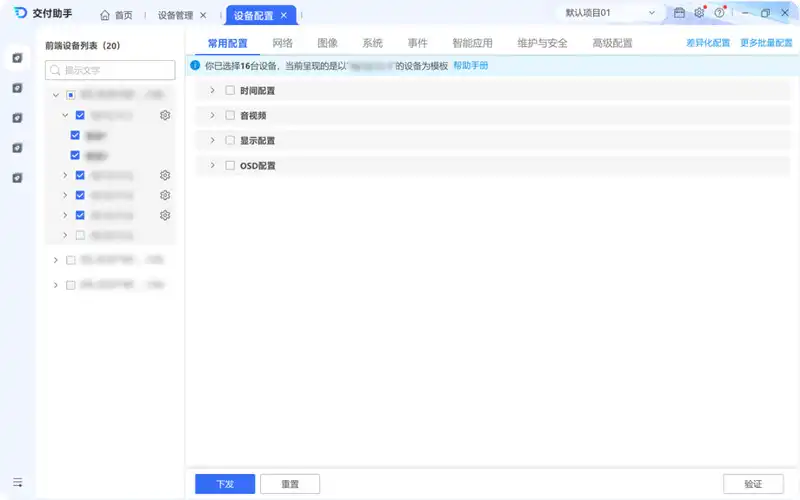This screenshot has width=800, height=500.
Task: Close the 设备管理 tab with its X
Action: (203, 15)
